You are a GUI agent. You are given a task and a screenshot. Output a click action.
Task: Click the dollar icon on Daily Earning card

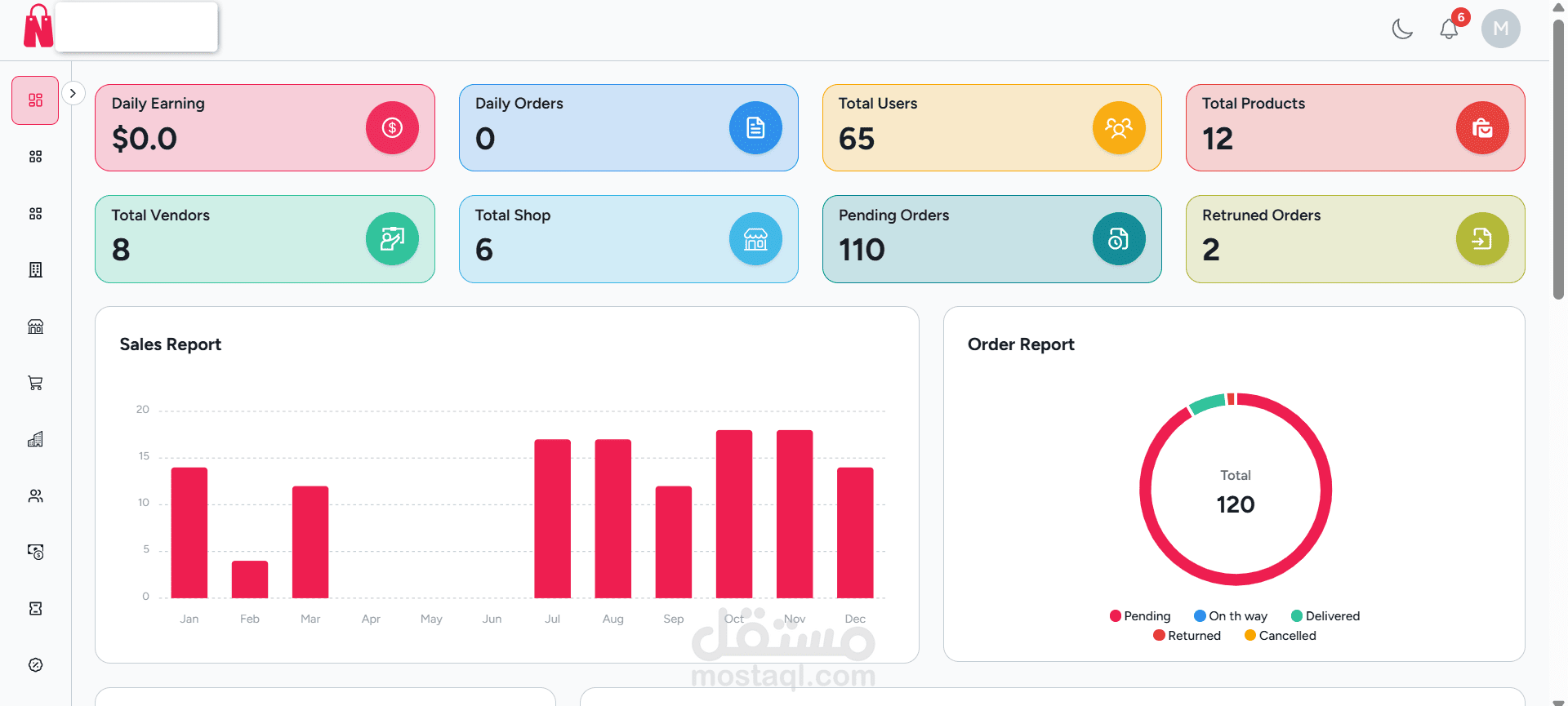(392, 127)
